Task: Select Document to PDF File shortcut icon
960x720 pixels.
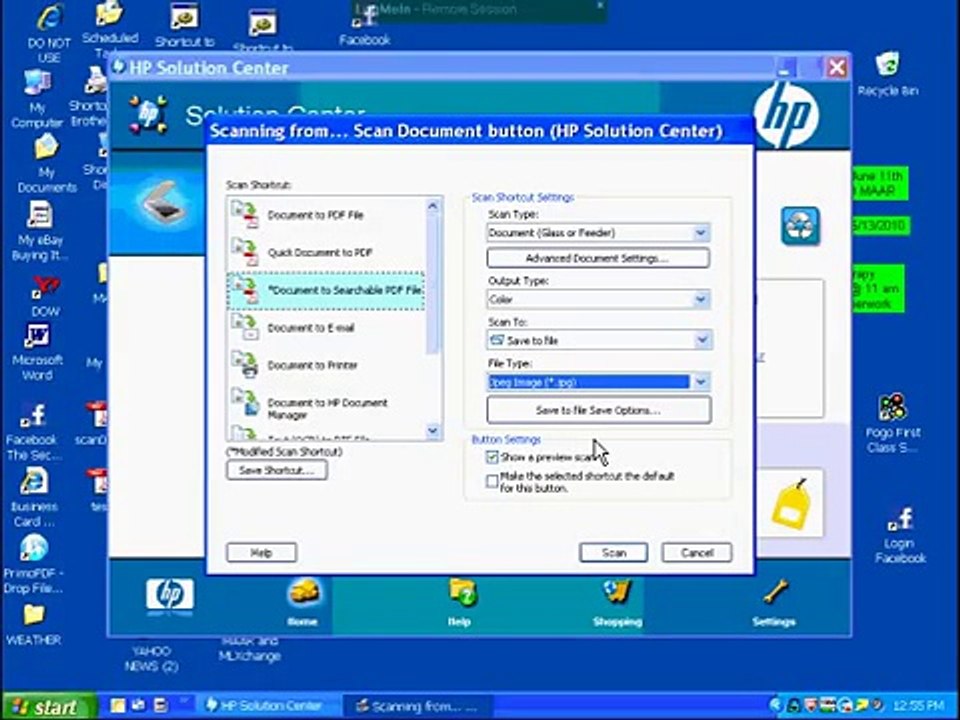Action: 246,215
